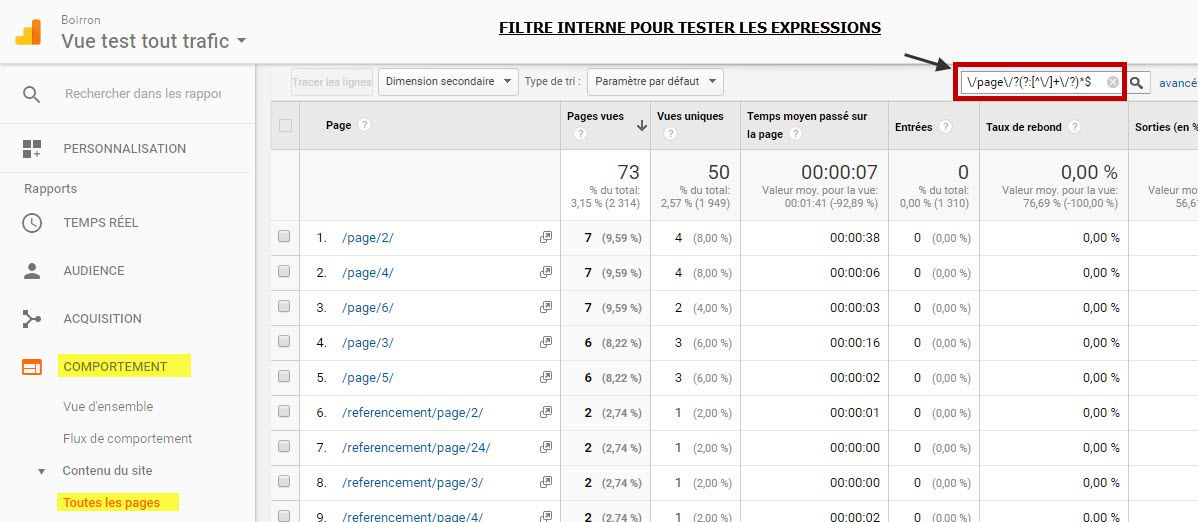
Task: Open the TEMPS RÉEL reports
Action: [x=101, y=222]
